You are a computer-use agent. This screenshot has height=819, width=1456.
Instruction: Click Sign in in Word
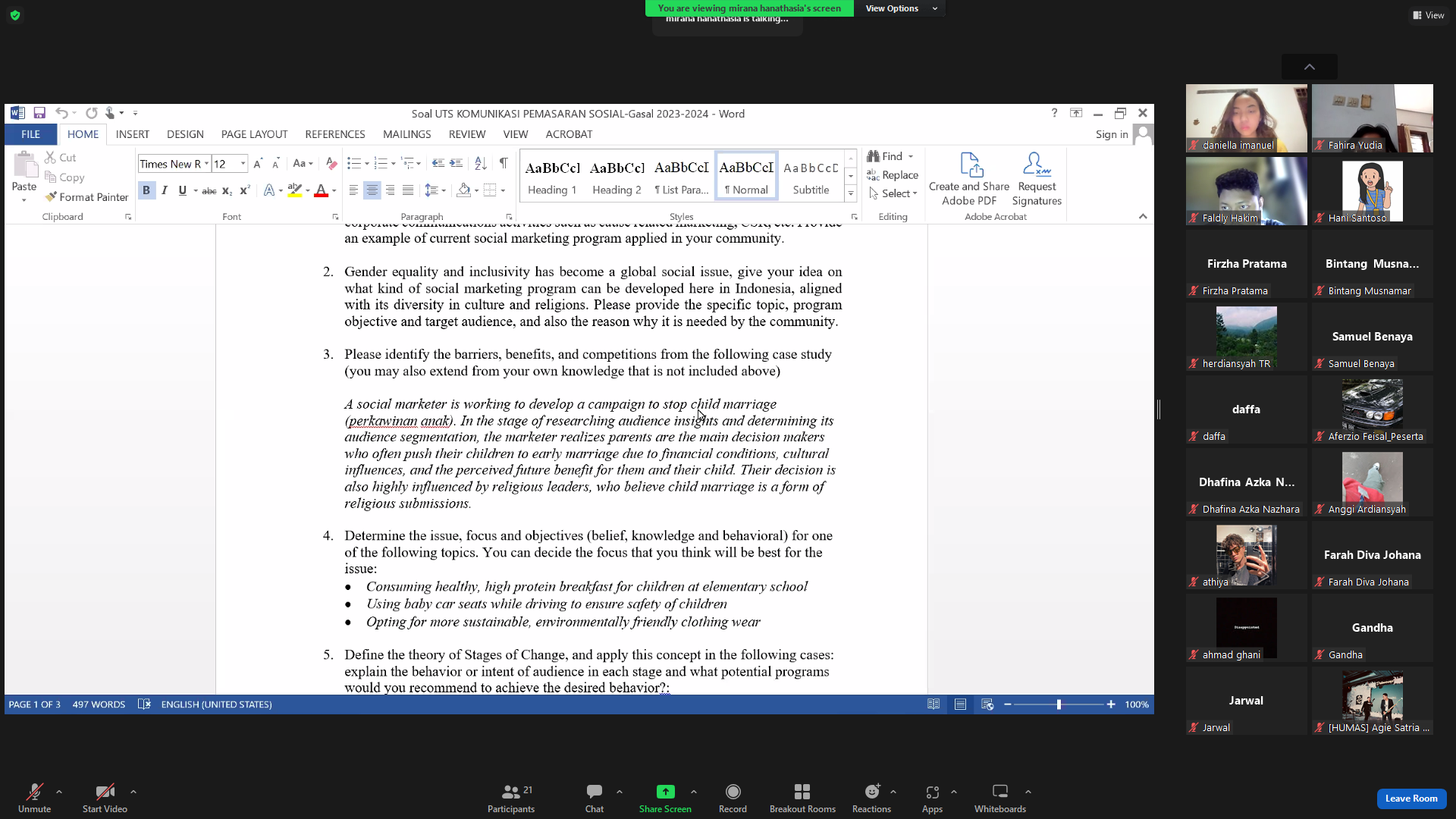click(x=1112, y=134)
